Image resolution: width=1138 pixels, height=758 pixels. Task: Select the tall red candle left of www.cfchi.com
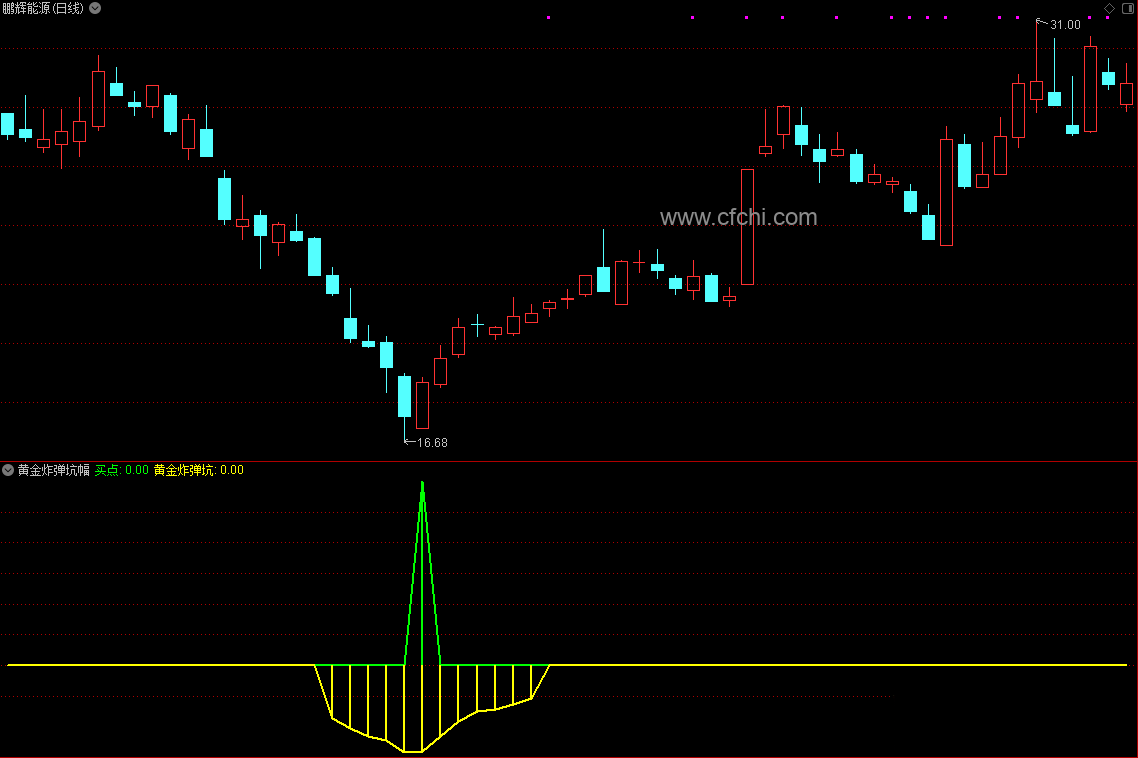[x=748, y=227]
